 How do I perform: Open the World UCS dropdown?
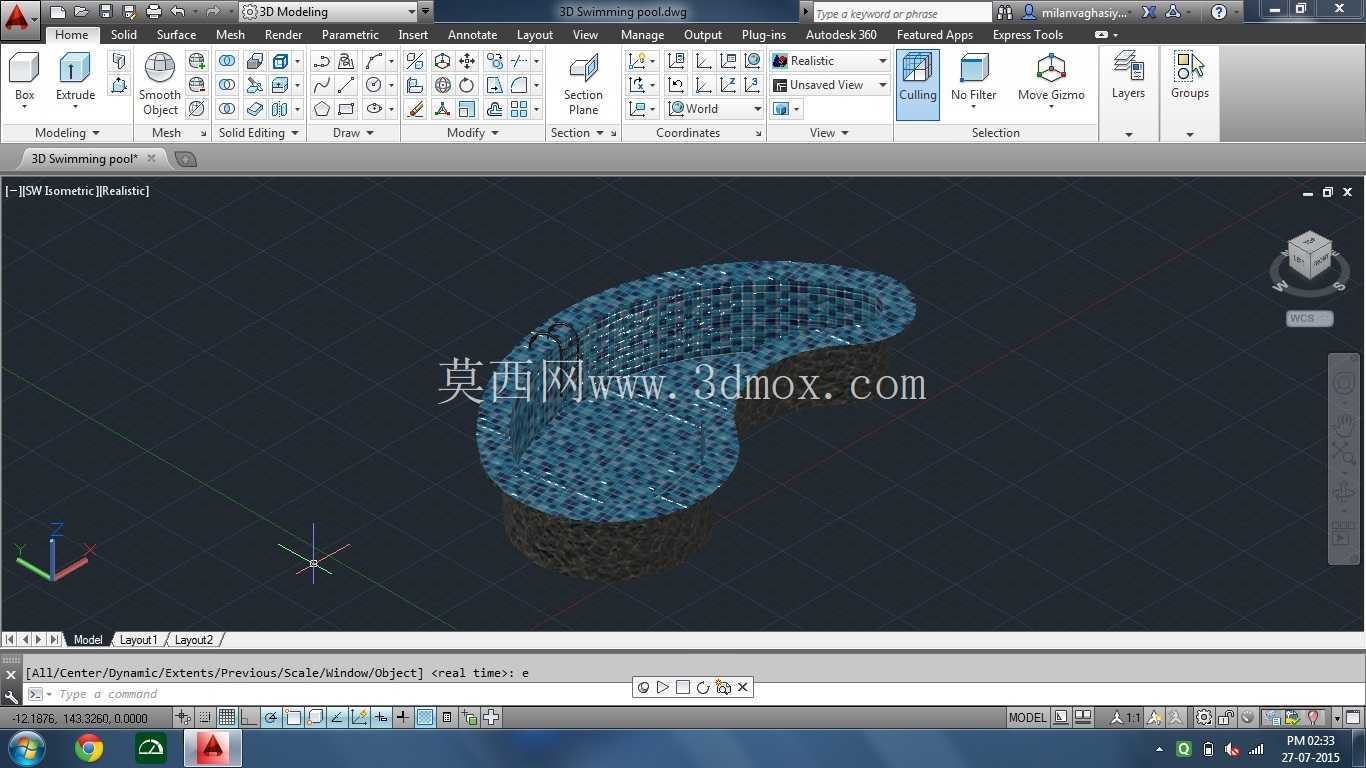point(715,109)
